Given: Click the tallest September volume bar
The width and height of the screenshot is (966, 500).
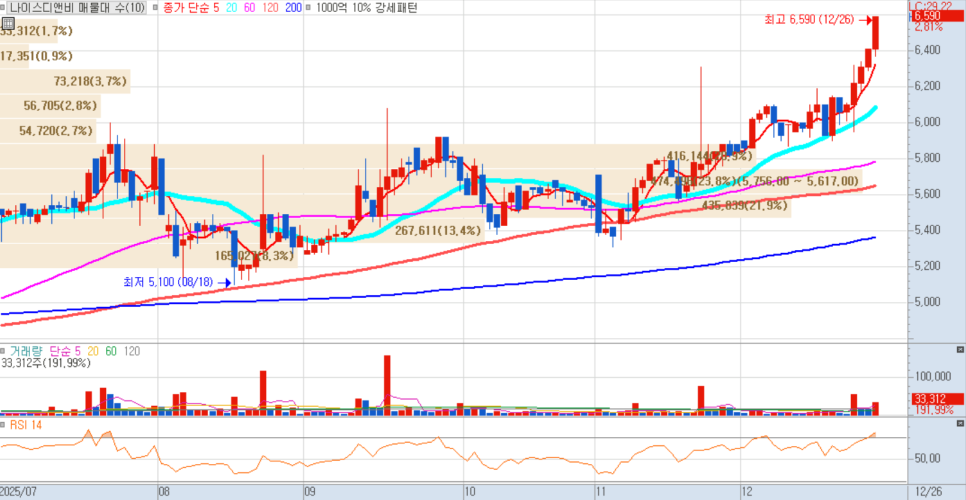Looking at the screenshot, I should pos(387,385).
